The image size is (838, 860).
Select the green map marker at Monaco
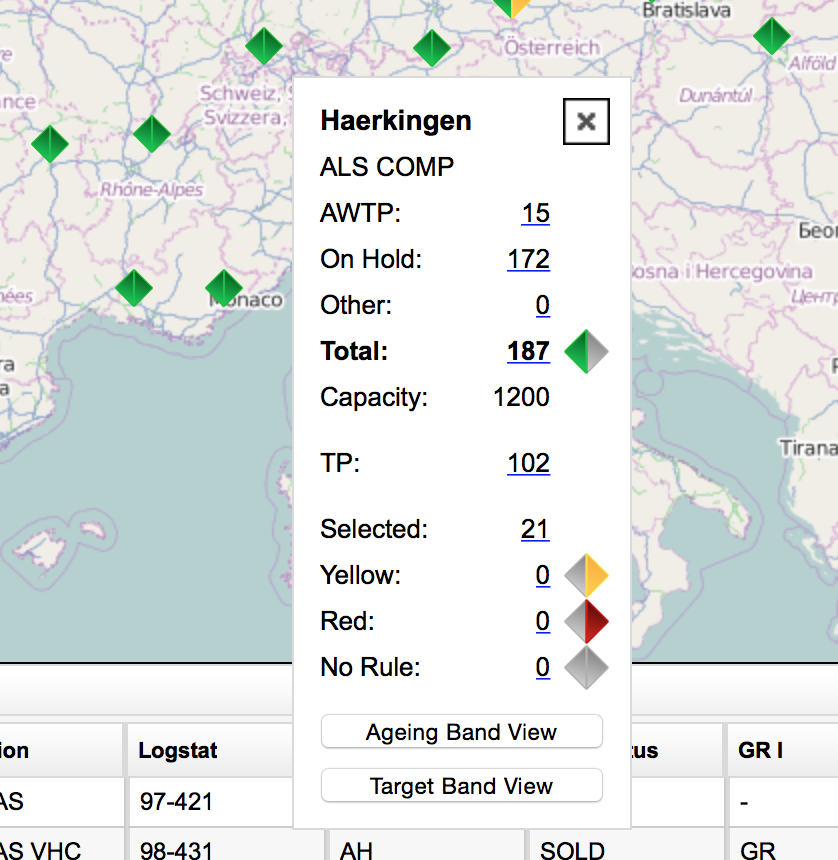[224, 289]
